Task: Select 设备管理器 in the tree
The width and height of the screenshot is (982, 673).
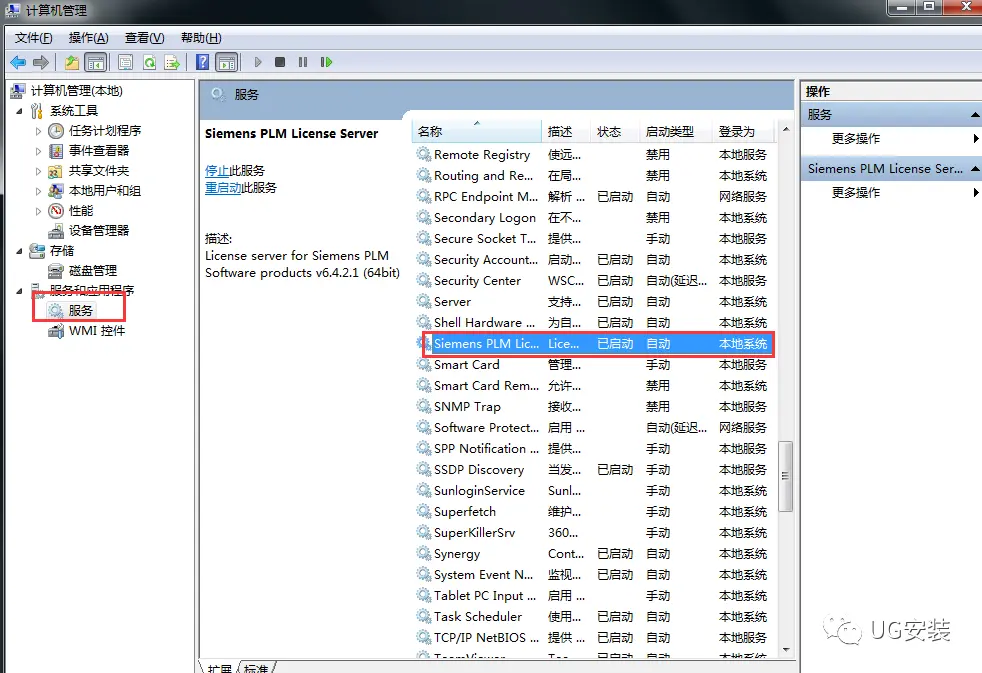Action: 98,231
